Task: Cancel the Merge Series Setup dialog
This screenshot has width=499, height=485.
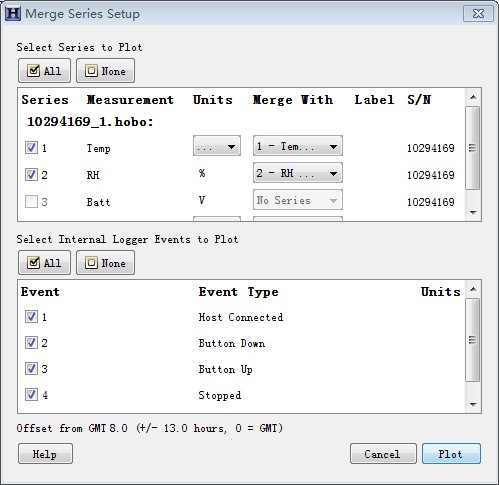Action: [x=383, y=454]
